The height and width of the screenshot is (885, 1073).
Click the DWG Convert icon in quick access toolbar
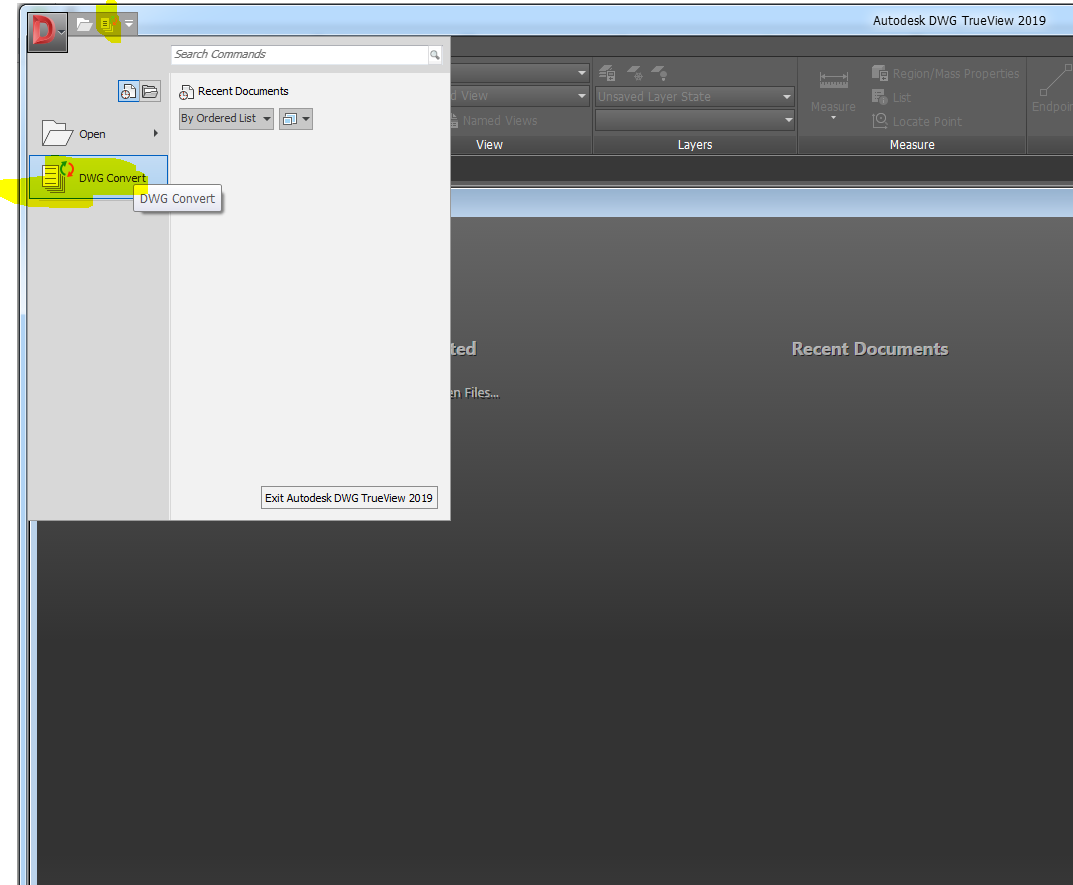107,25
